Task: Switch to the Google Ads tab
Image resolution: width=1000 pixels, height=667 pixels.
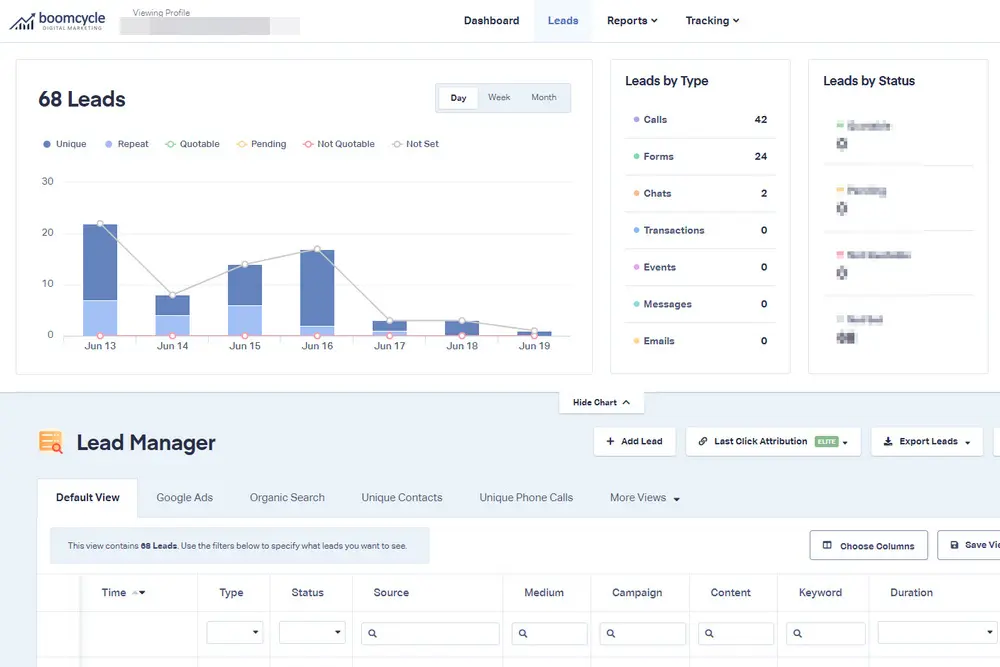Action: [x=184, y=497]
